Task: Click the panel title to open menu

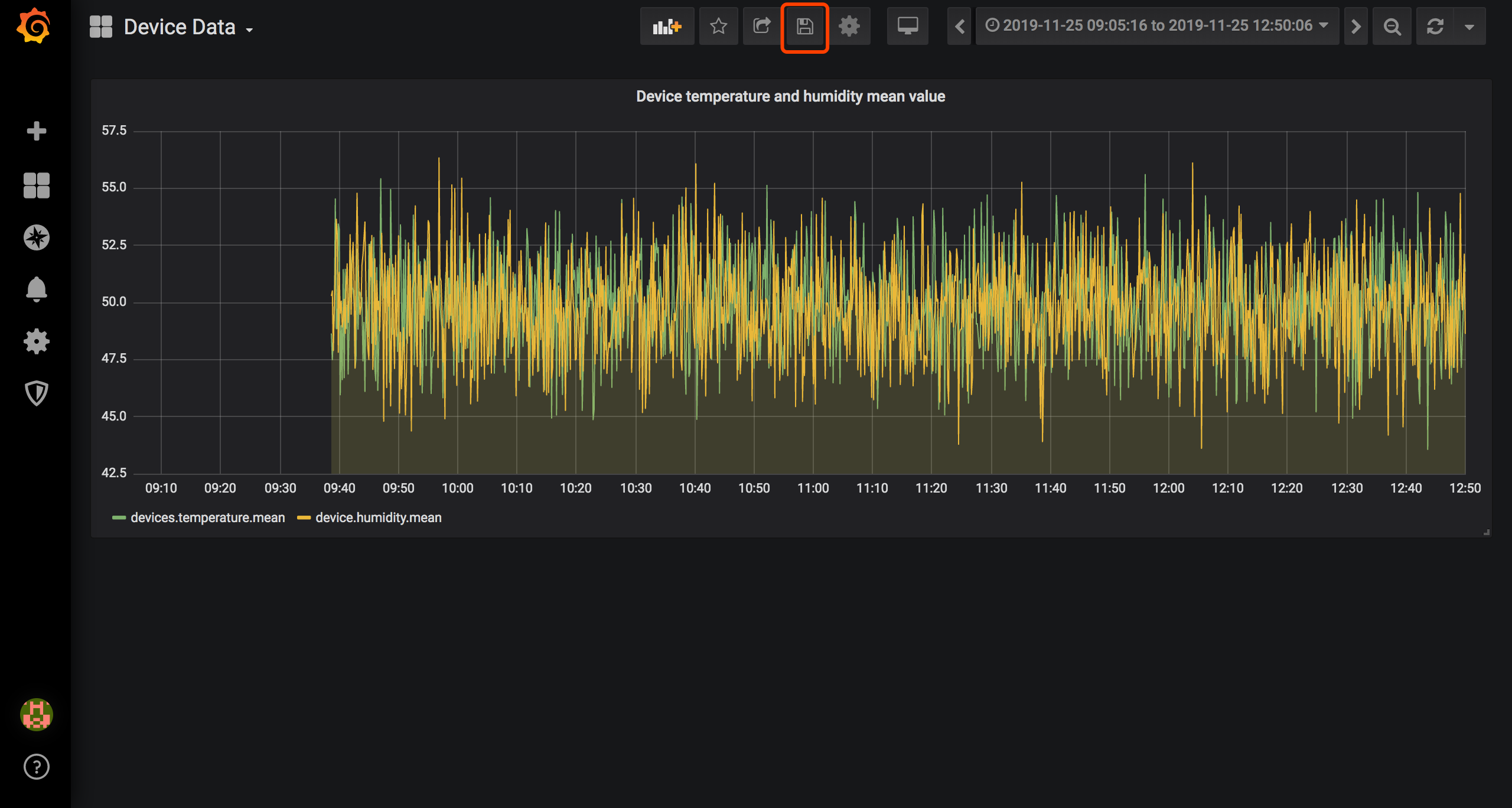Action: [x=790, y=96]
